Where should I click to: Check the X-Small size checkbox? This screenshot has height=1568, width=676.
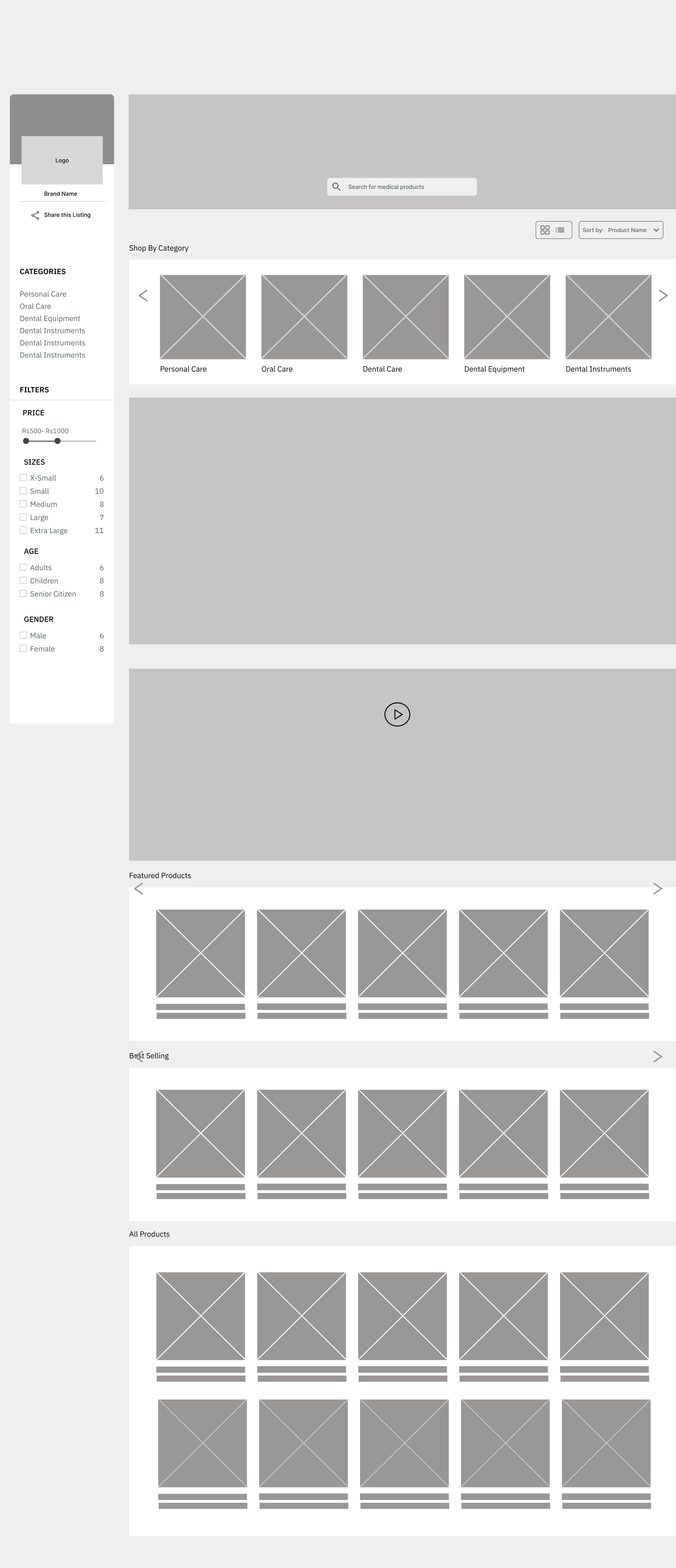tap(23, 478)
